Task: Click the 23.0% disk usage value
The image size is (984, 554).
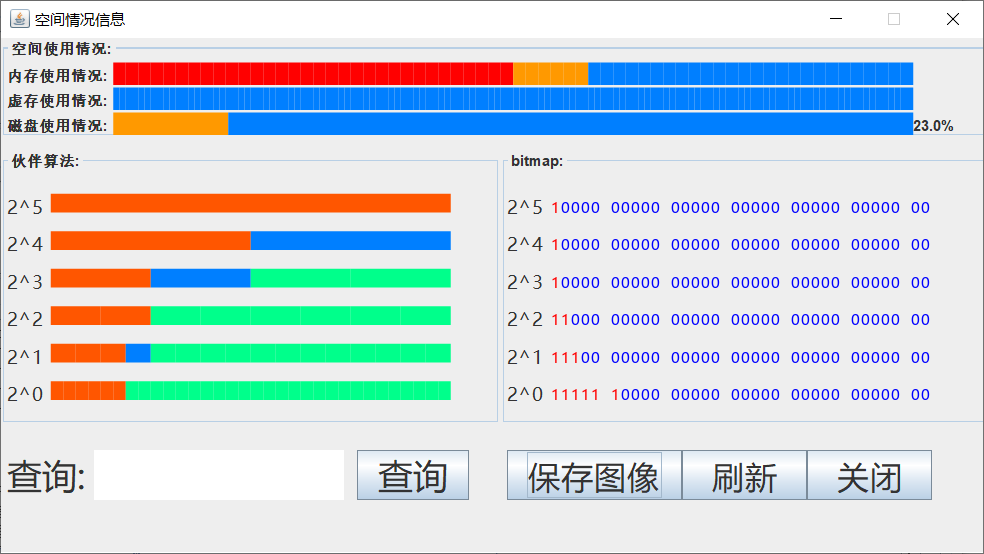Action: click(933, 125)
